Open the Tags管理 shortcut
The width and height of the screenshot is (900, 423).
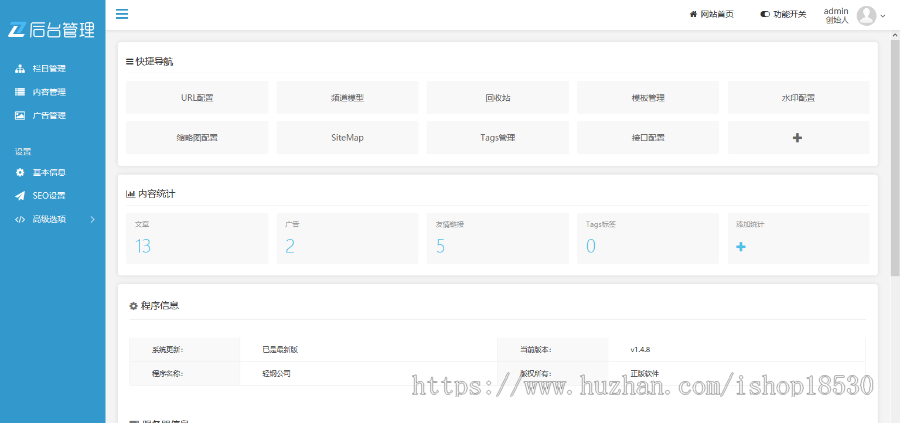[498, 138]
